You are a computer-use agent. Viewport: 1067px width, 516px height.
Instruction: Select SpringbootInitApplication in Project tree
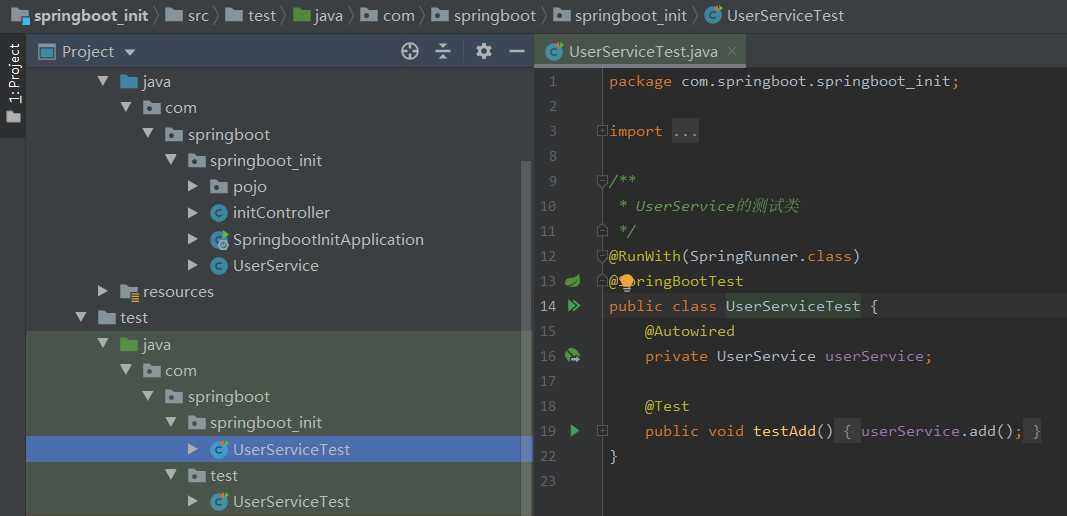(x=328, y=240)
